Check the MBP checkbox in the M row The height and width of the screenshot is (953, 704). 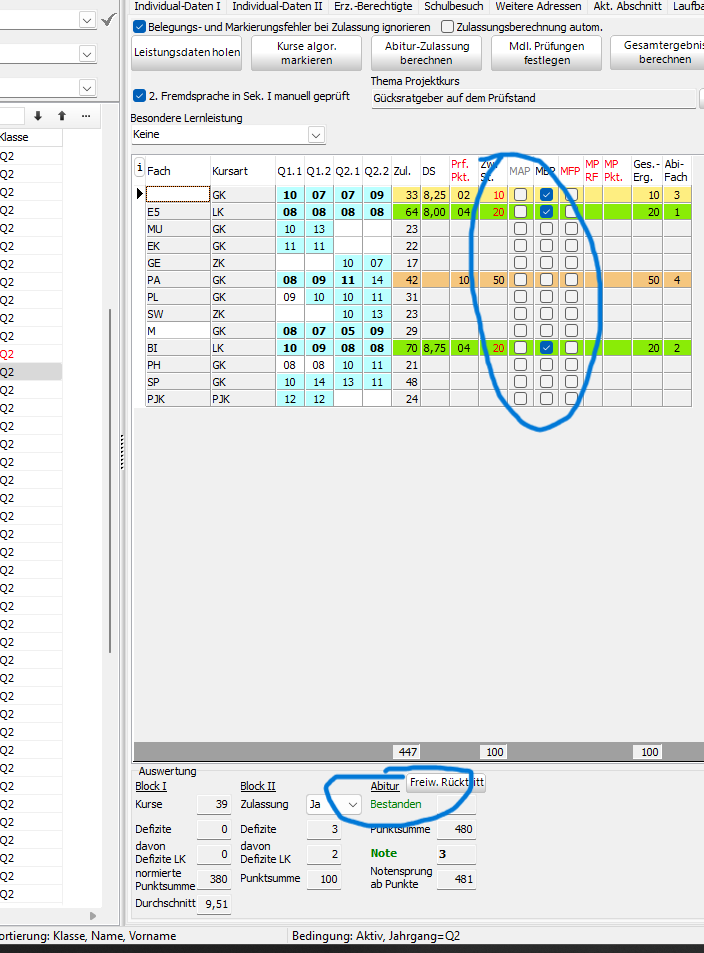coord(547,331)
